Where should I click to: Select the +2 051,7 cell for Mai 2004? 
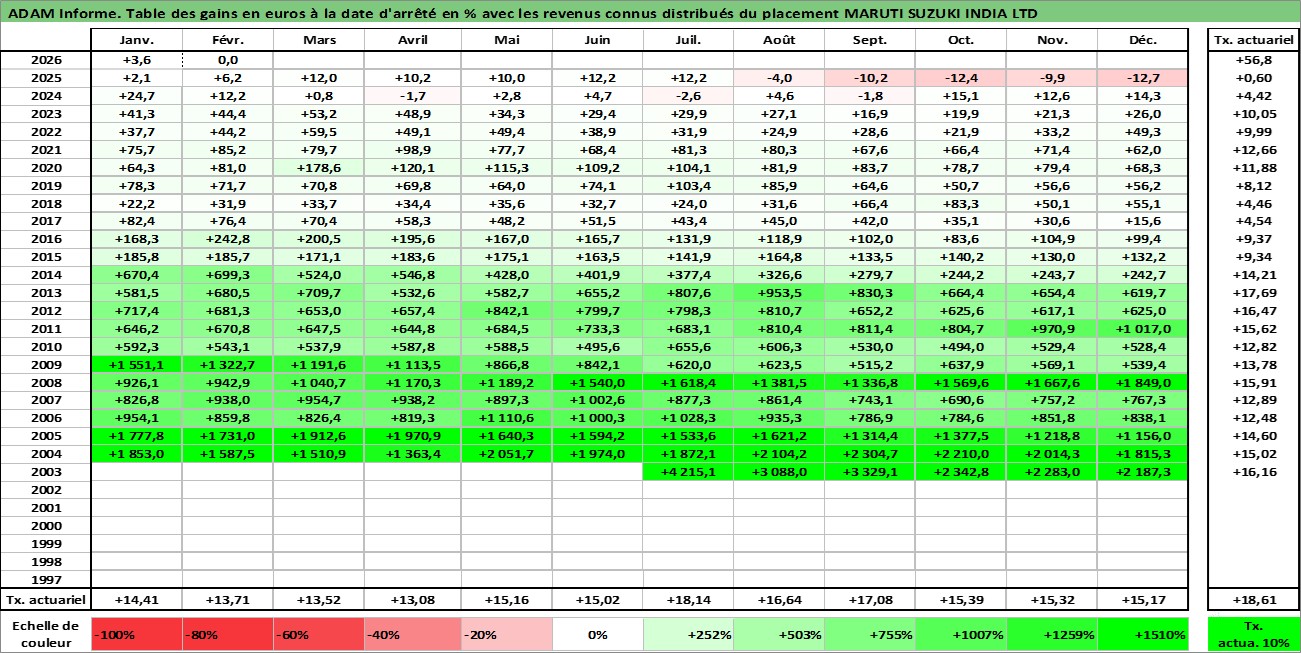tap(506, 454)
